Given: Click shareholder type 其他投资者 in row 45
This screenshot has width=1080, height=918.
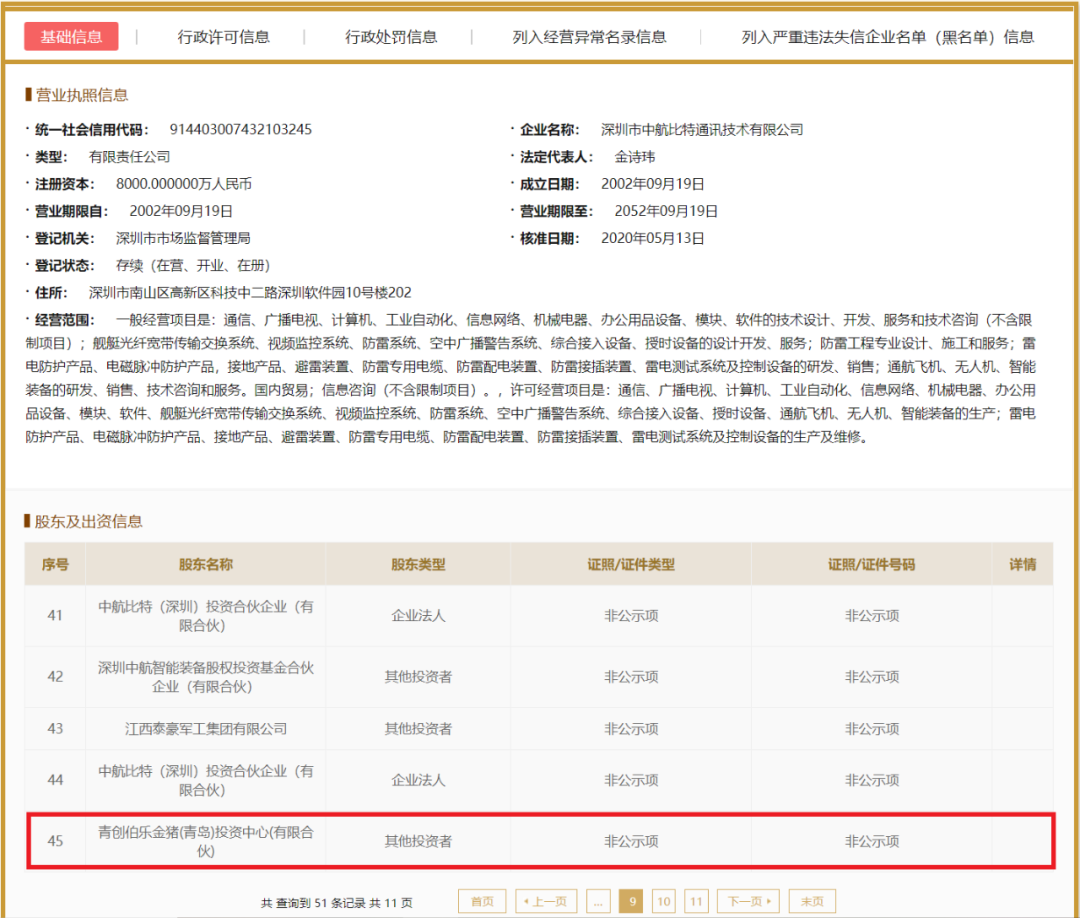Looking at the screenshot, I should coord(418,841).
